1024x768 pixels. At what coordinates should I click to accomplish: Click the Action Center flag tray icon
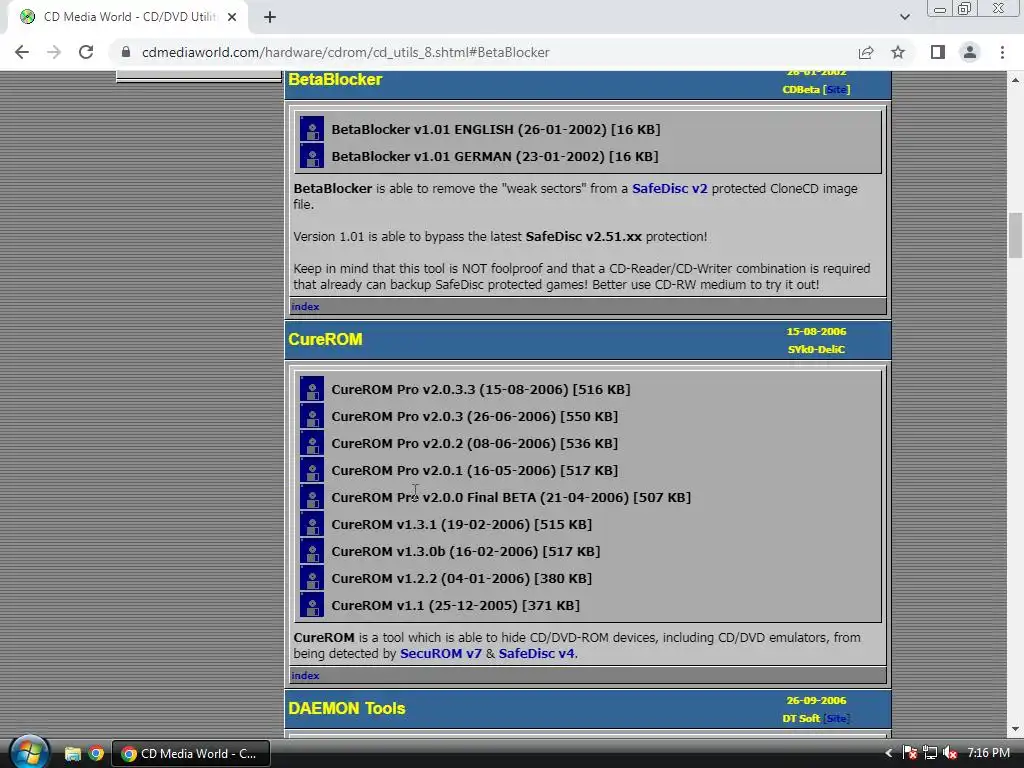click(x=910, y=754)
